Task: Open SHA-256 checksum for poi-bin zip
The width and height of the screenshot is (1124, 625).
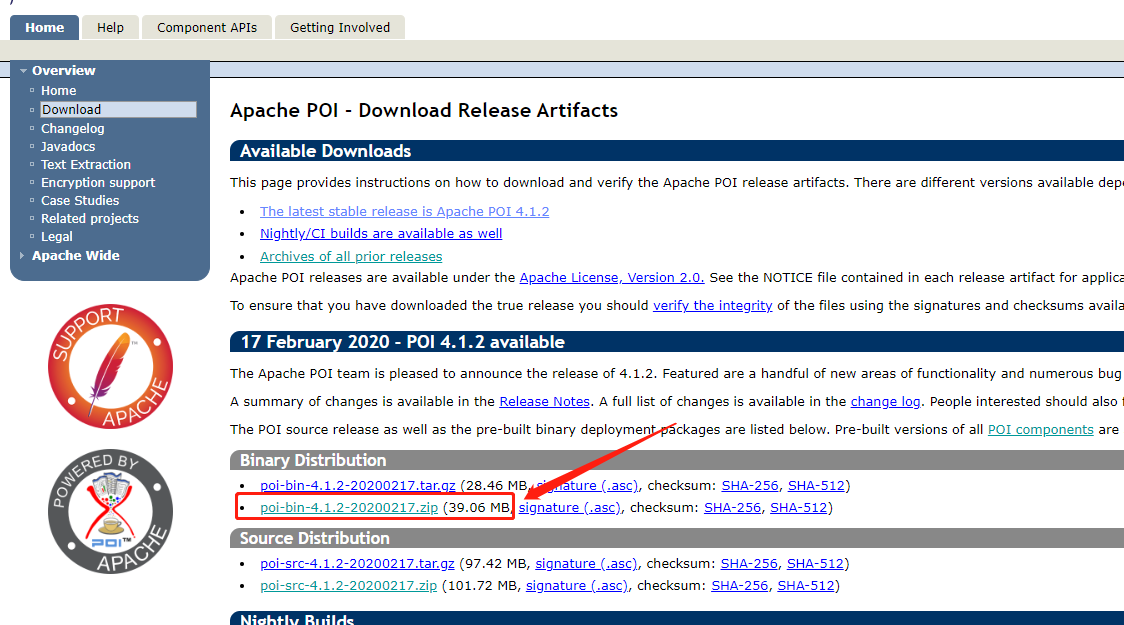Action: [x=732, y=507]
